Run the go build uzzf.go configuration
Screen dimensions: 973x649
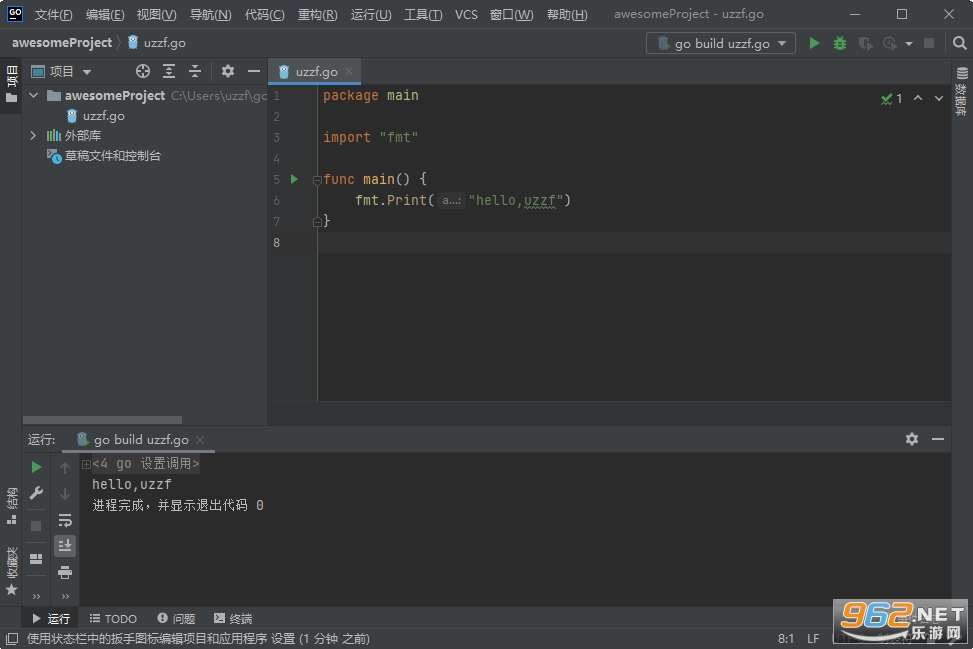(814, 43)
